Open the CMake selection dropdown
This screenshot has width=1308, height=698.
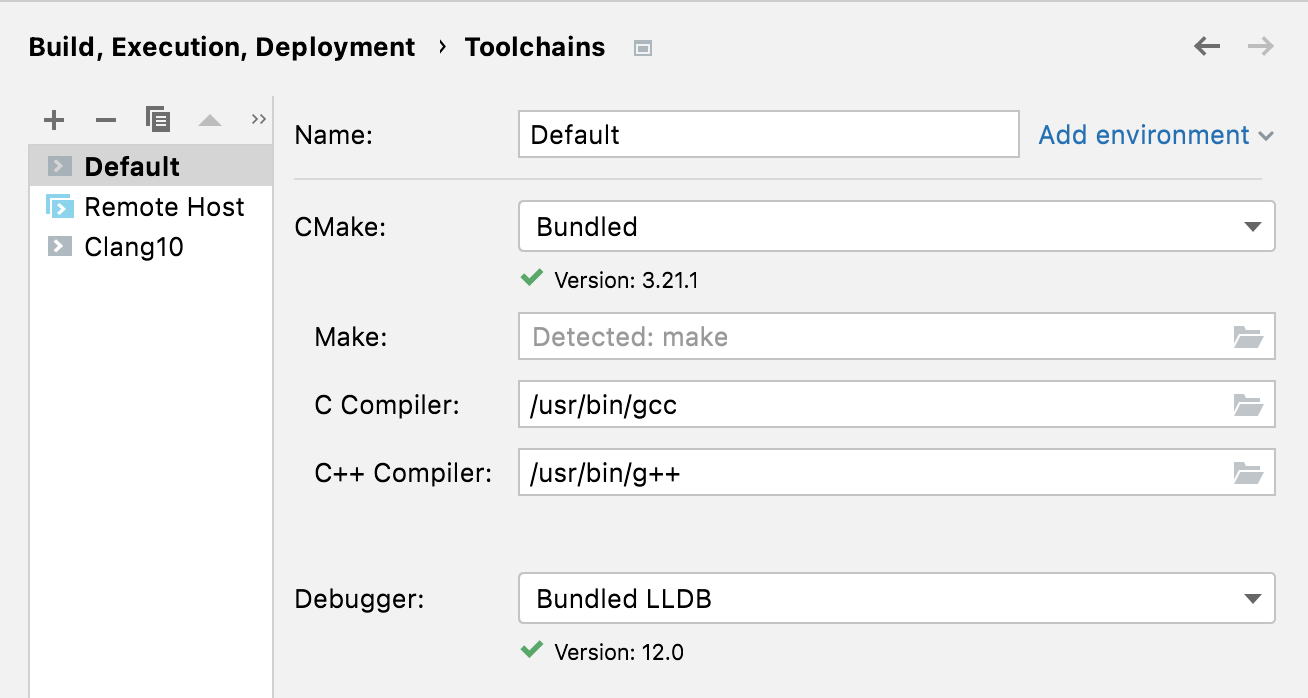tap(1255, 227)
